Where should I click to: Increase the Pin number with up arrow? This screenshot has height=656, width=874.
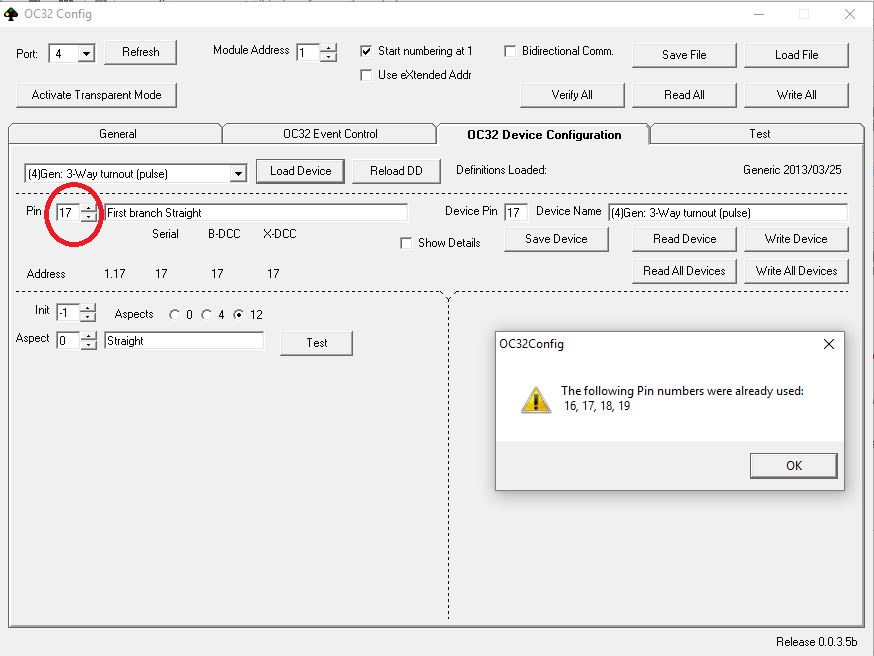89,208
